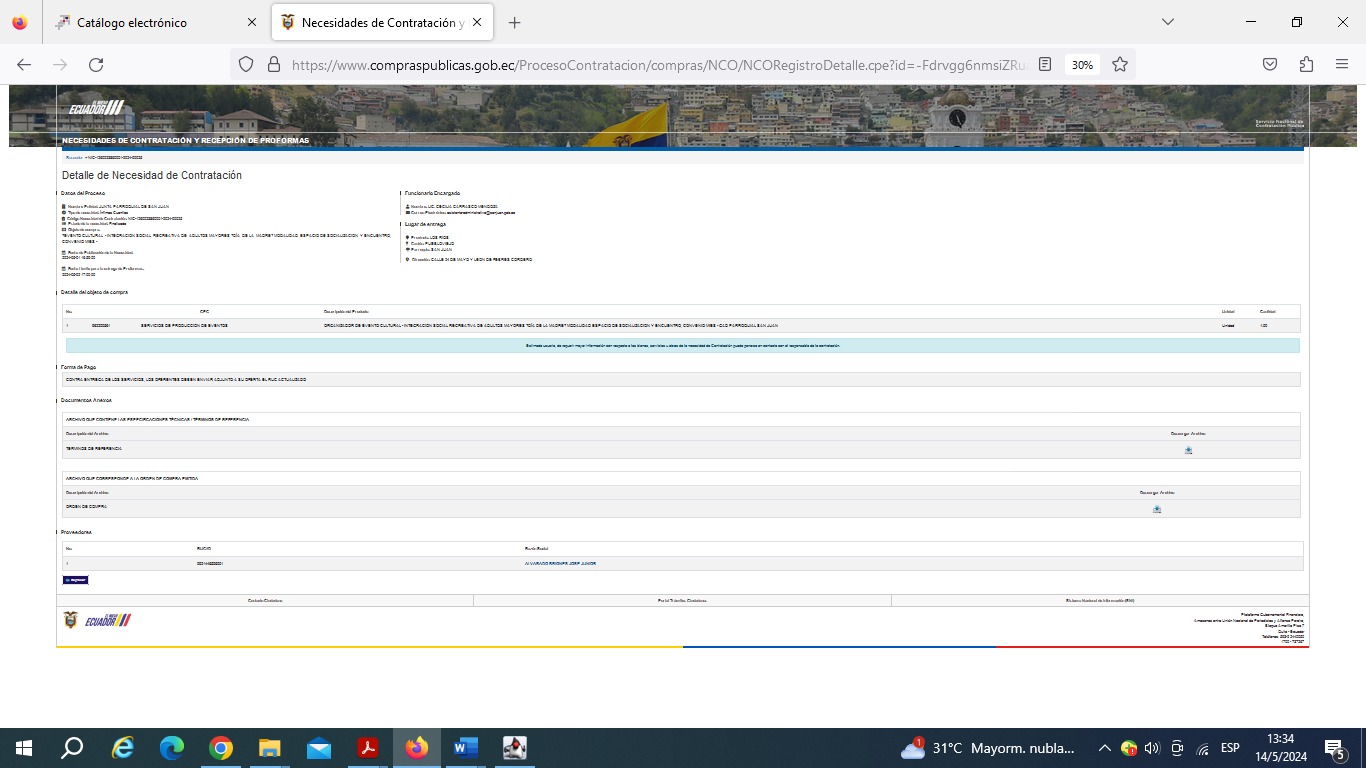Toggle reader view in the address bar

(x=1045, y=64)
